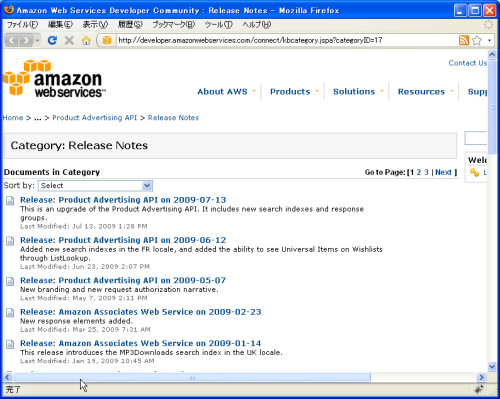Open the ファイル(F) menu
The width and height of the screenshot is (500, 399).
pyautogui.click(x=22, y=24)
